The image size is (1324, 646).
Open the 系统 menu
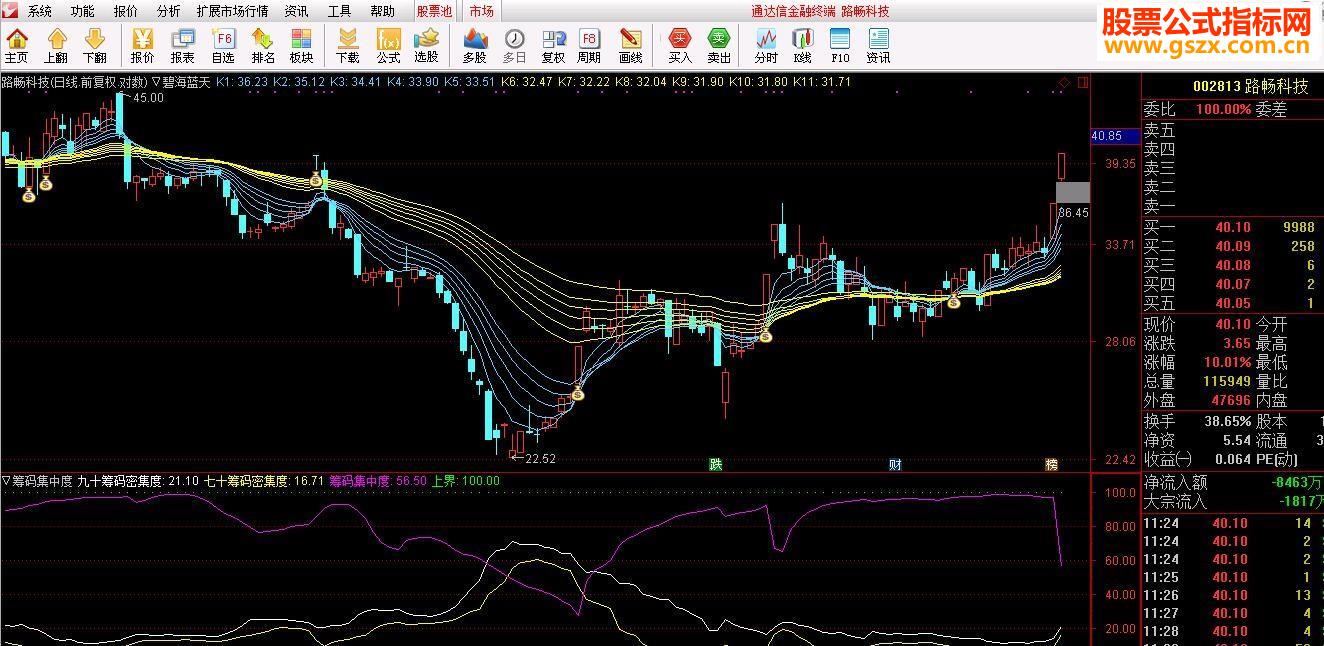tap(40, 12)
